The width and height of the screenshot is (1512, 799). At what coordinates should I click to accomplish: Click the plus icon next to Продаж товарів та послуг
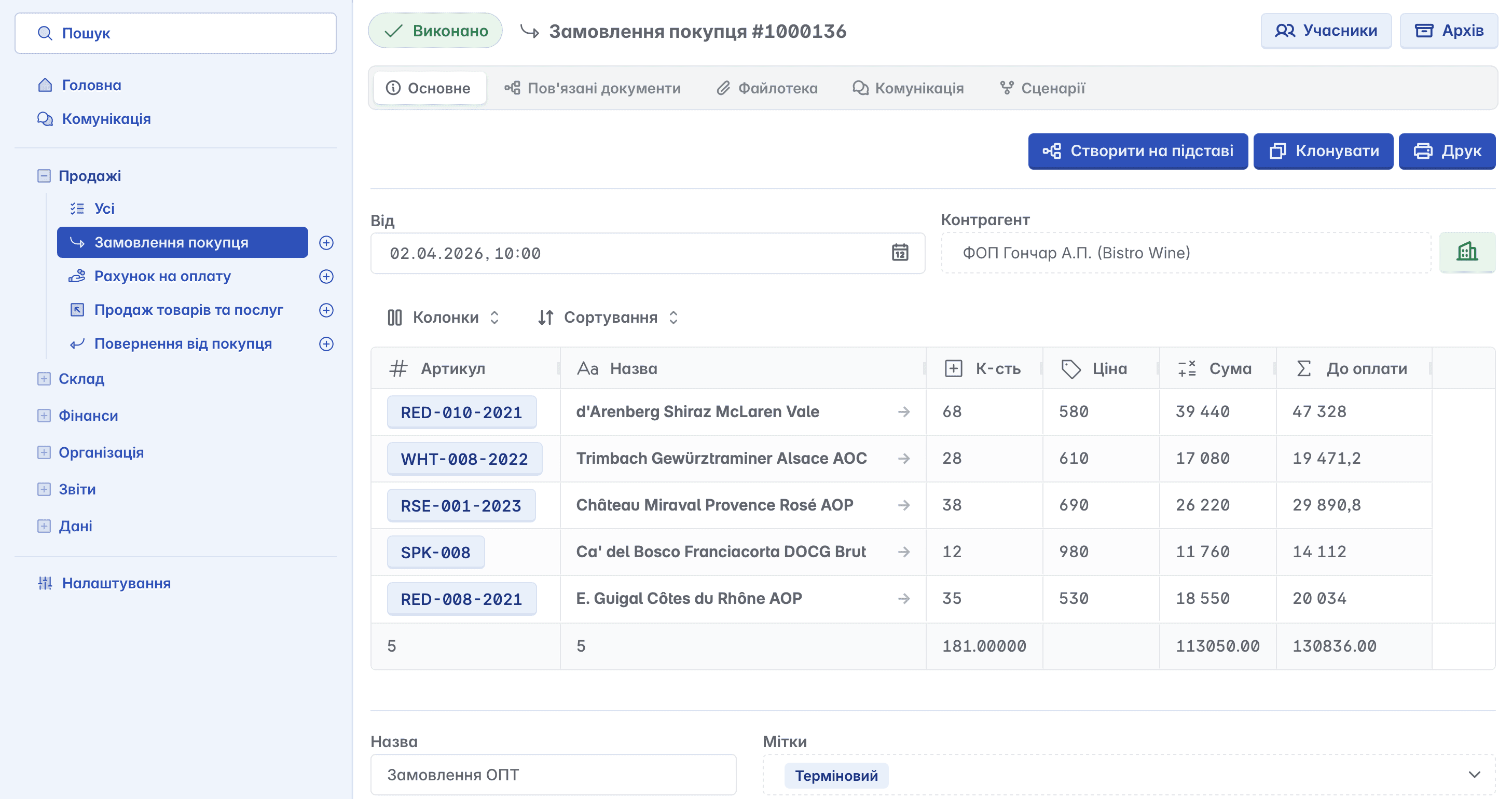pyautogui.click(x=326, y=310)
